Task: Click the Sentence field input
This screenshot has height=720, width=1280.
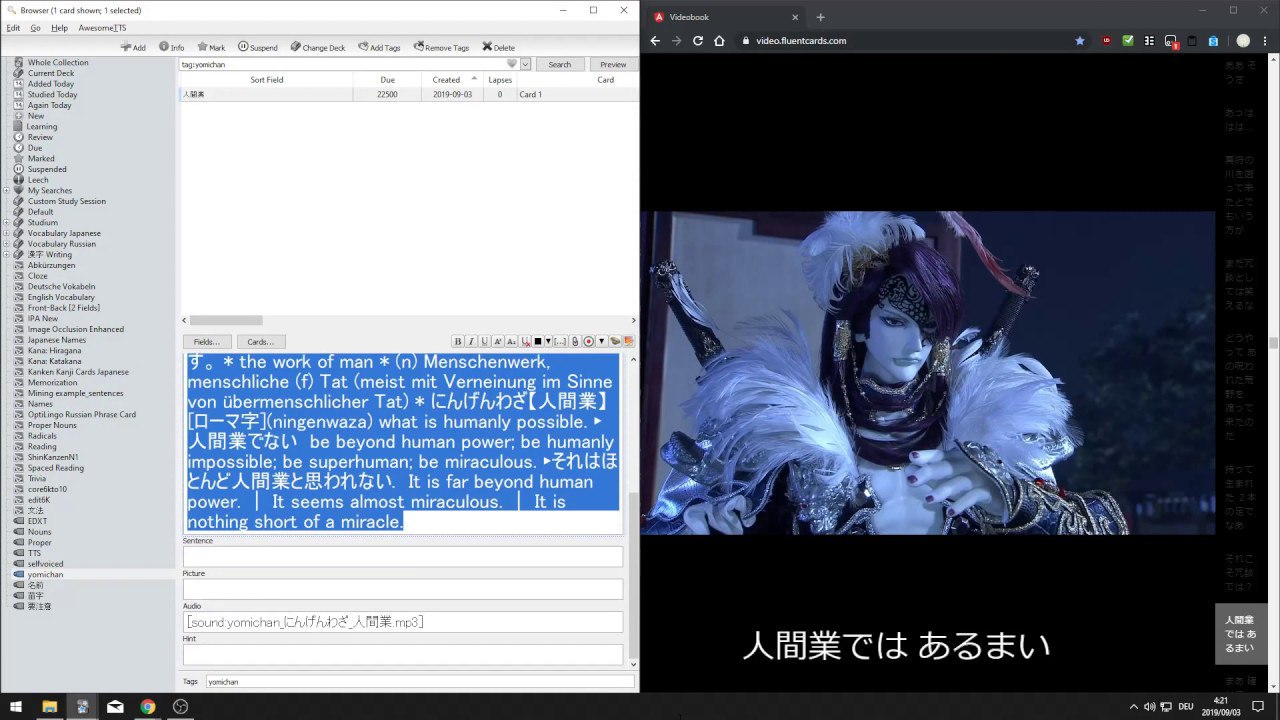Action: [x=403, y=557]
